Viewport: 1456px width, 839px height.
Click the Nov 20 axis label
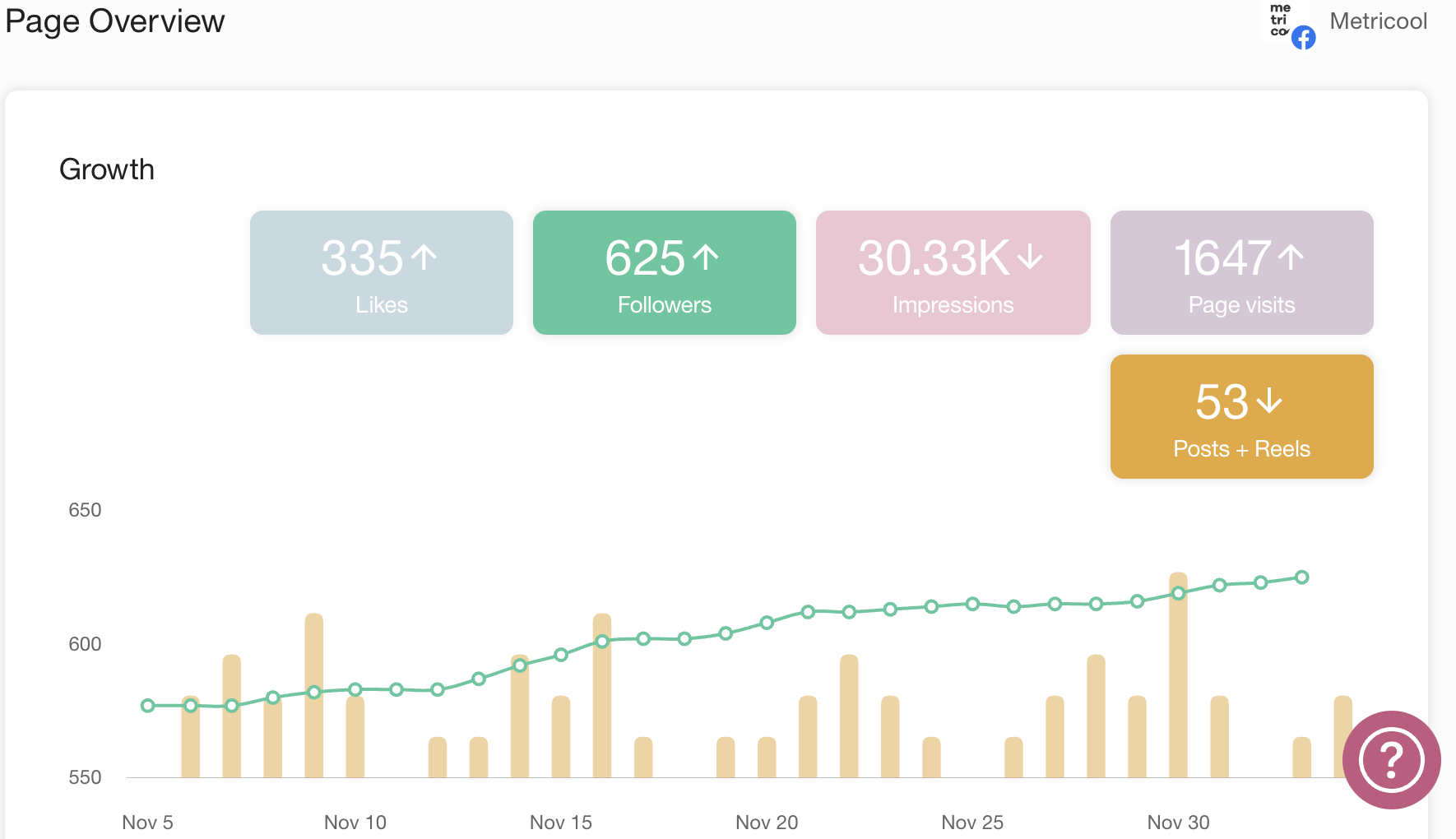click(767, 823)
